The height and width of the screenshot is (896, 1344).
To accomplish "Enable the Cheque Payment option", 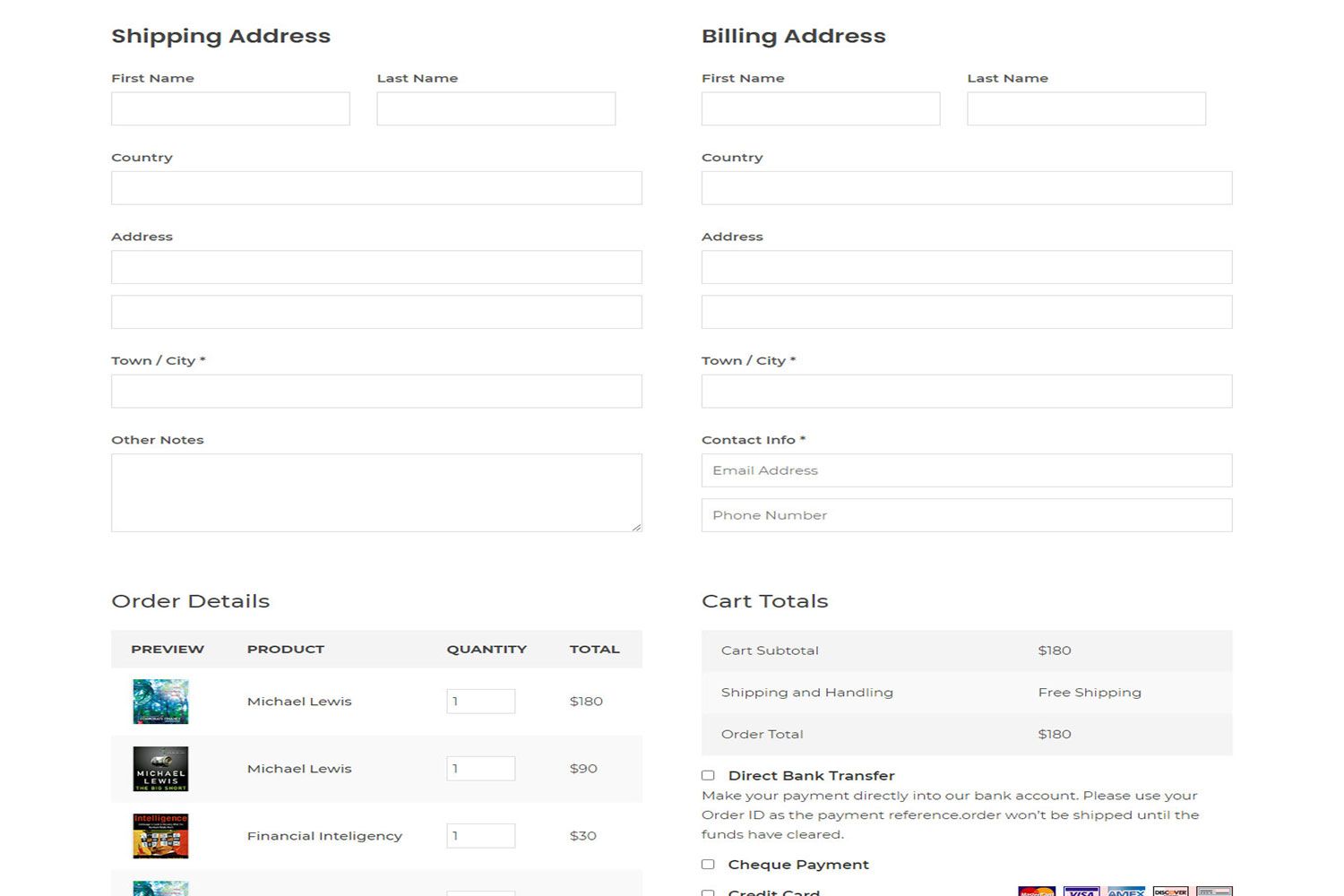I will [708, 864].
